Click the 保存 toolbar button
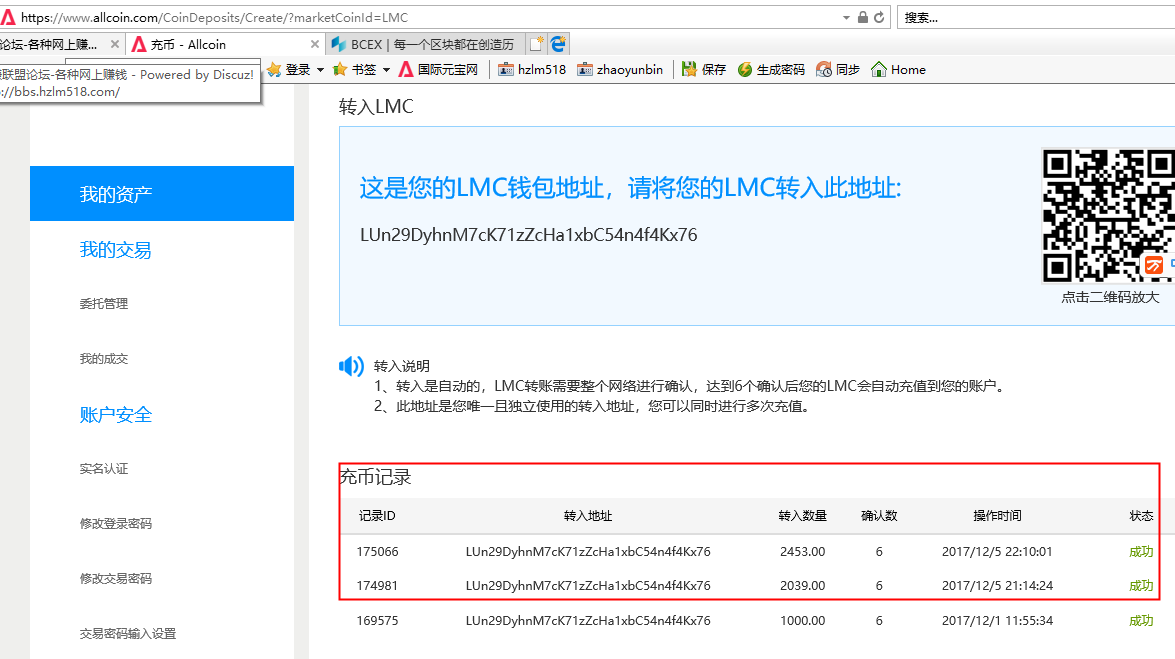 coord(704,70)
